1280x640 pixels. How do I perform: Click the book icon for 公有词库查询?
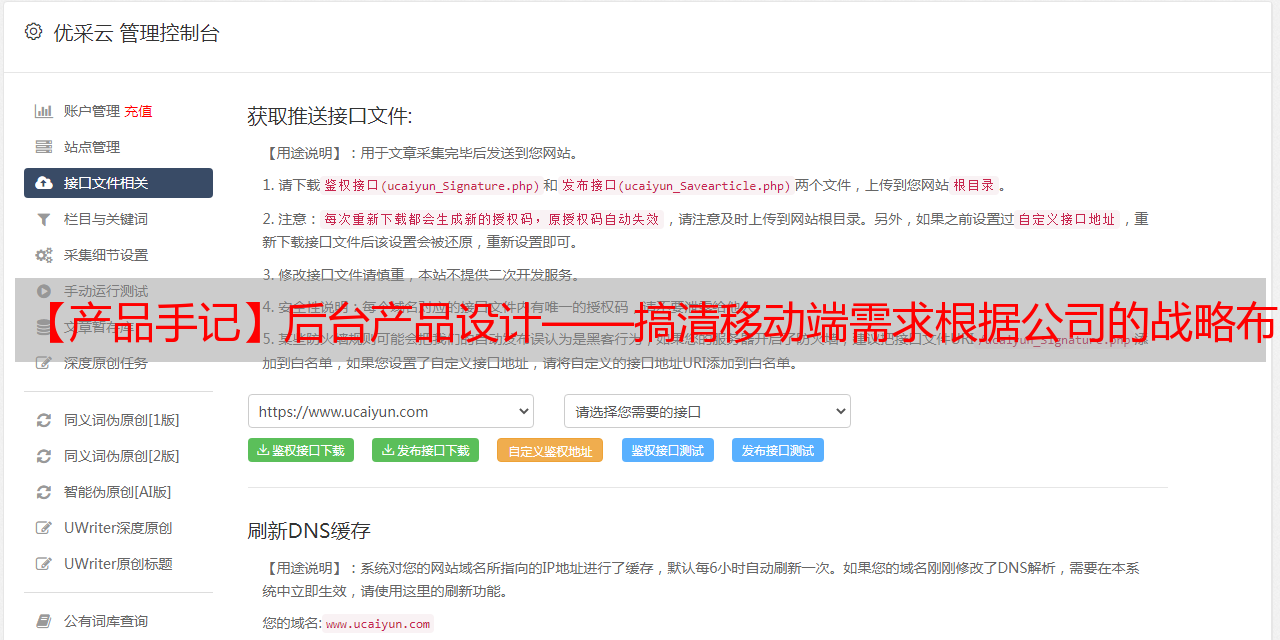[44, 621]
